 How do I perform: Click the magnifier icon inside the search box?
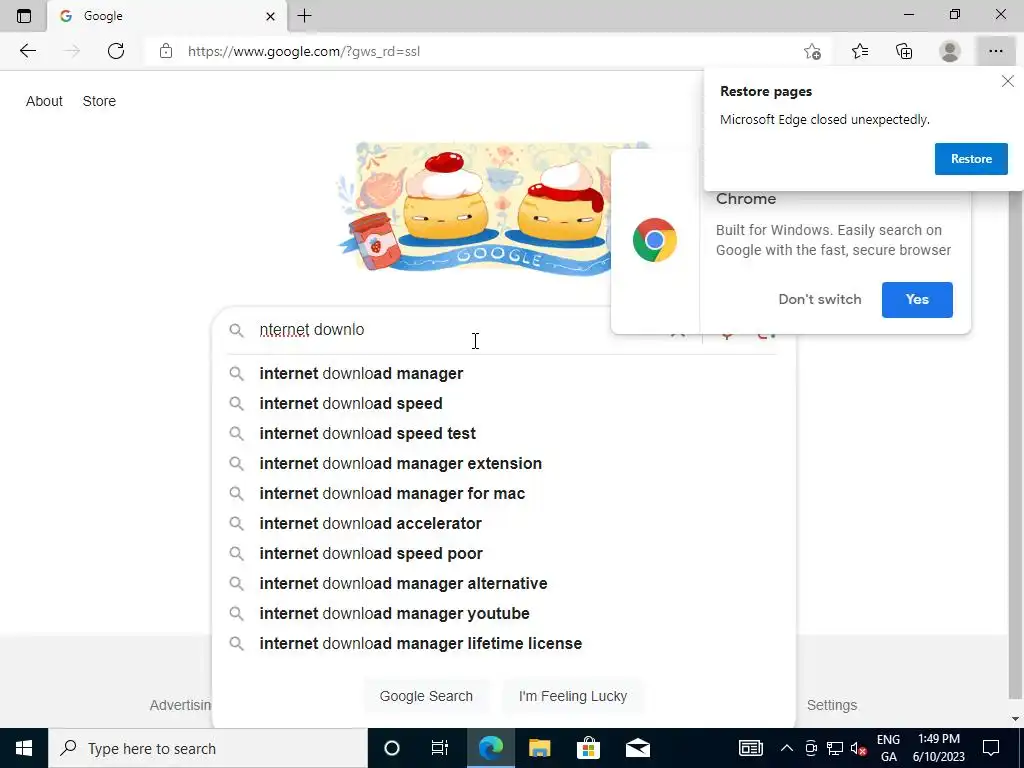coord(236,330)
